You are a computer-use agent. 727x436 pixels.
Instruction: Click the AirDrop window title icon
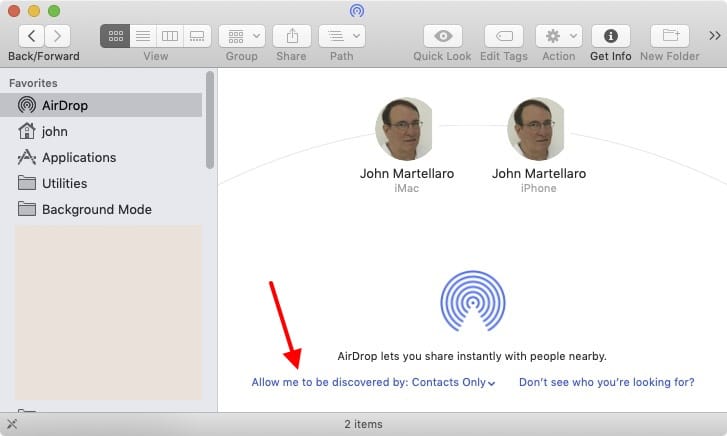[357, 10]
